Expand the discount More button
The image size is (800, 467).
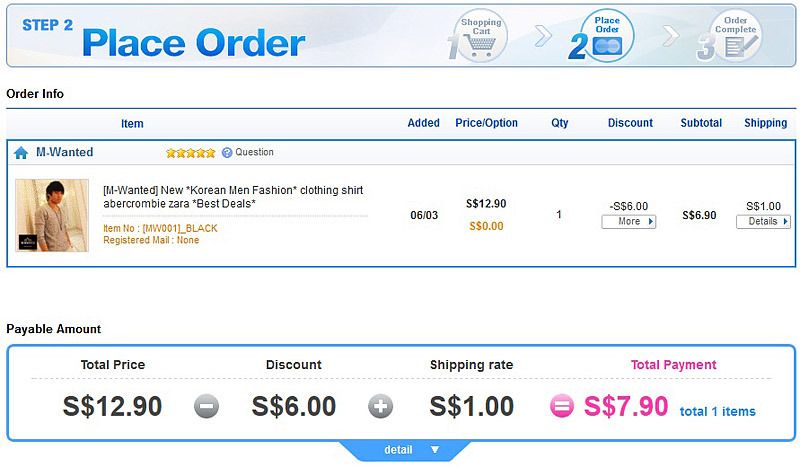pos(628,222)
